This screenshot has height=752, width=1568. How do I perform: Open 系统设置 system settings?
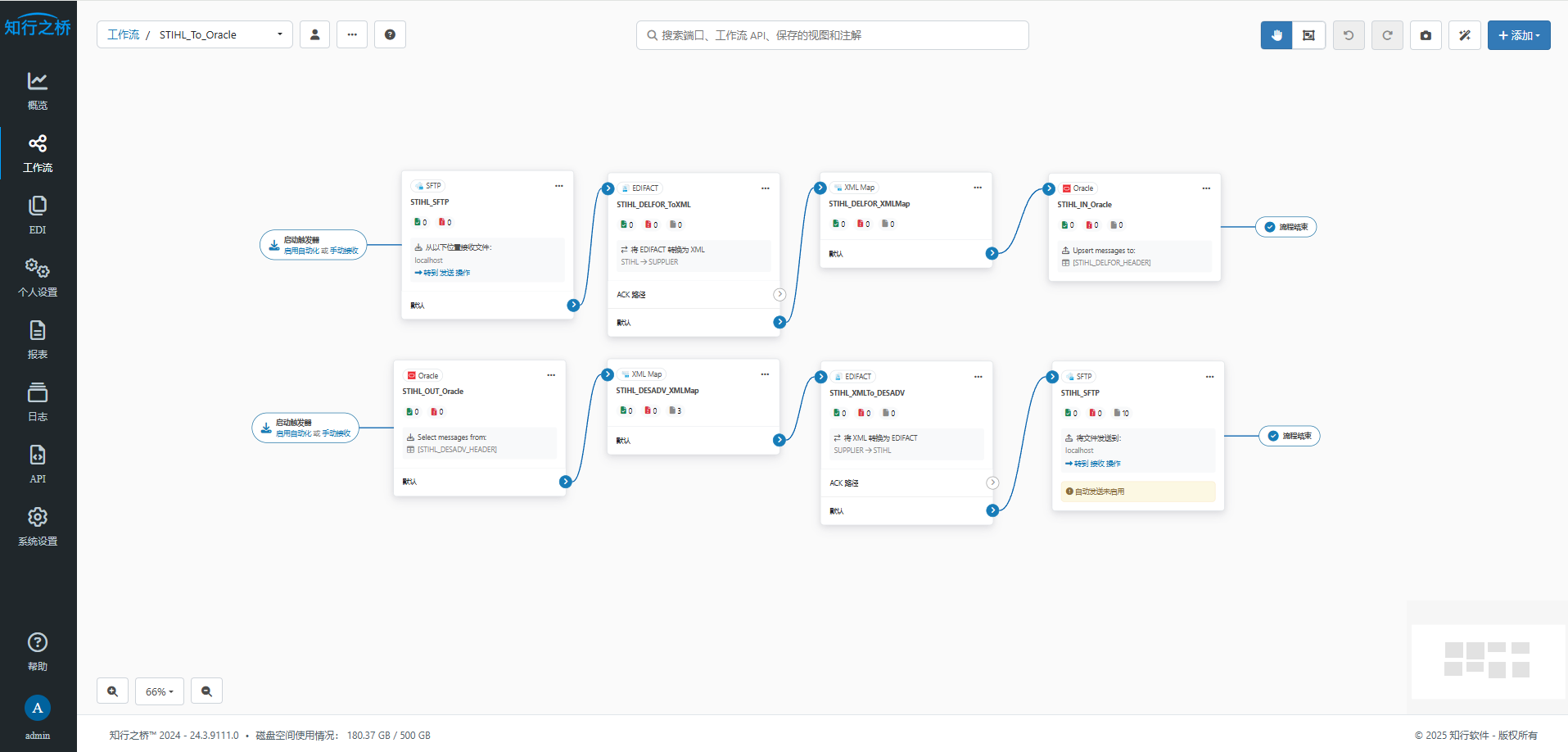38,528
